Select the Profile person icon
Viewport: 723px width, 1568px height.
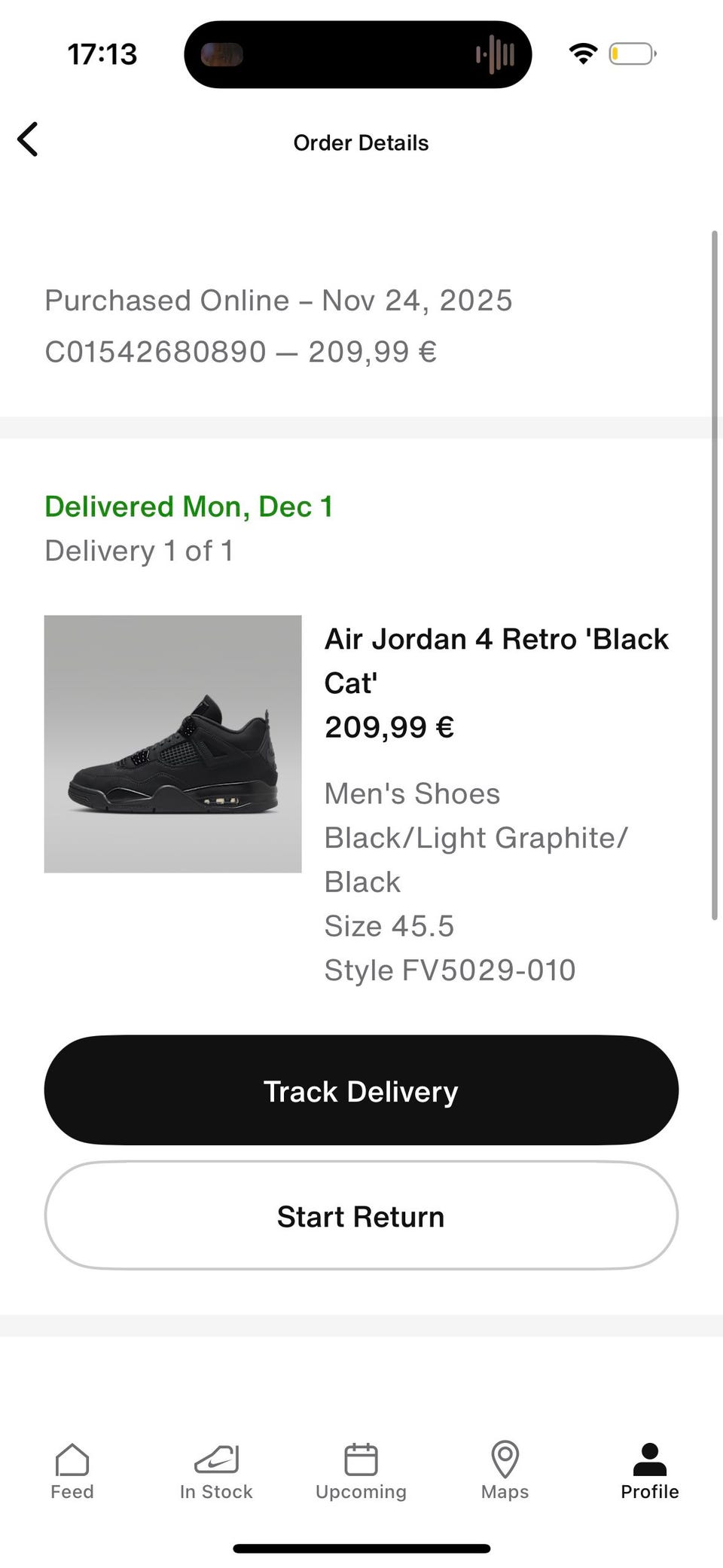click(x=649, y=1459)
